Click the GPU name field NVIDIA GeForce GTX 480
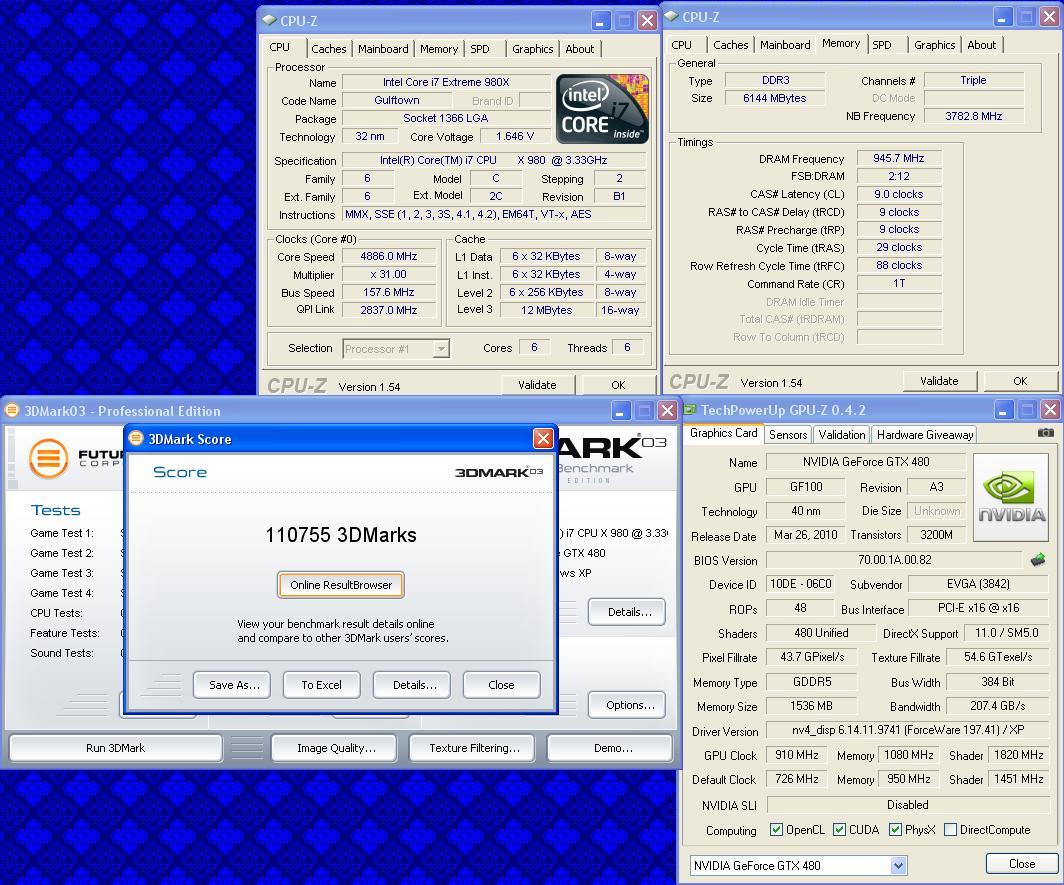 (x=866, y=462)
